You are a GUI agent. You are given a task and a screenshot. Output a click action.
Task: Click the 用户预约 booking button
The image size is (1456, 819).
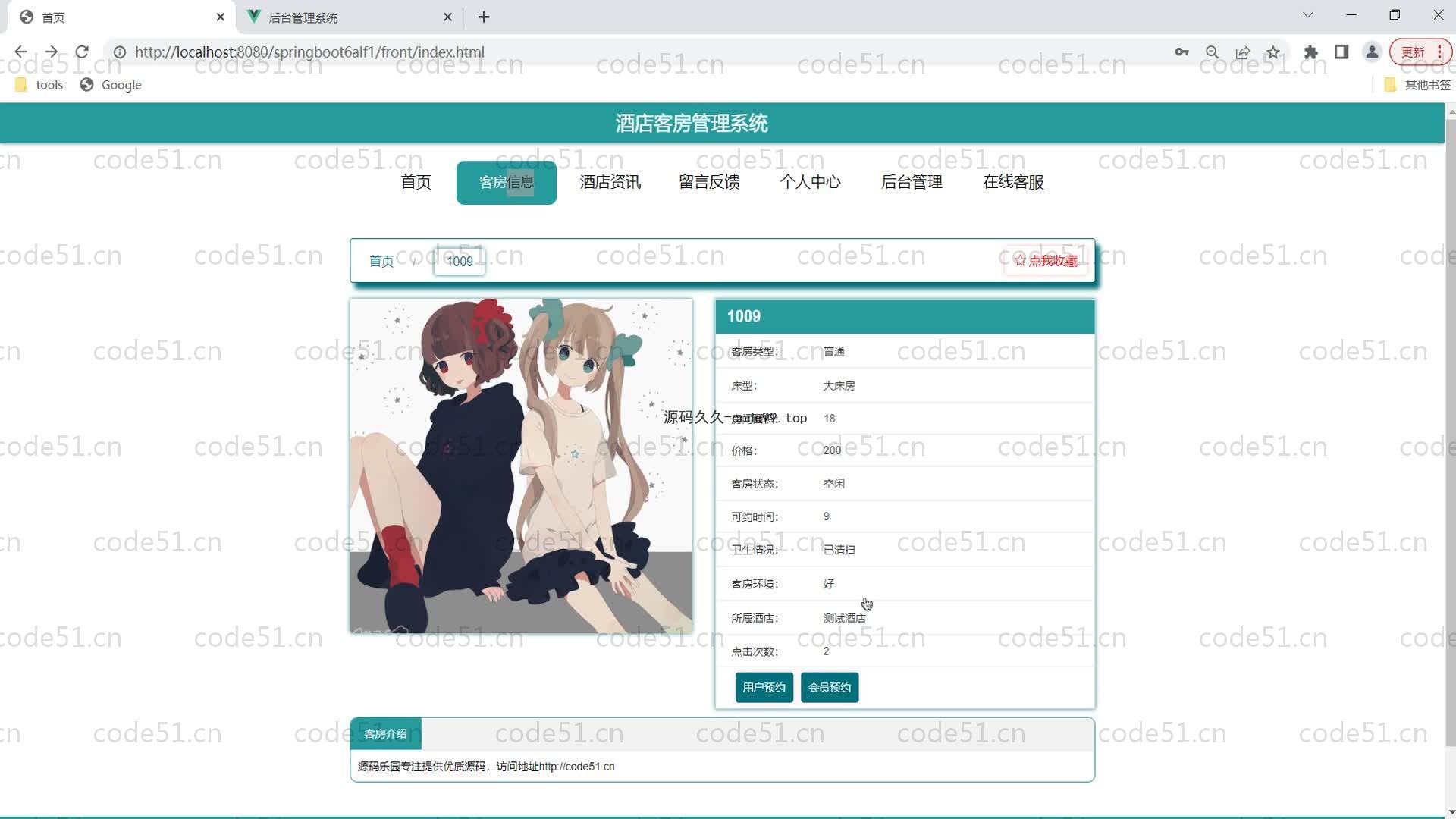tap(764, 688)
